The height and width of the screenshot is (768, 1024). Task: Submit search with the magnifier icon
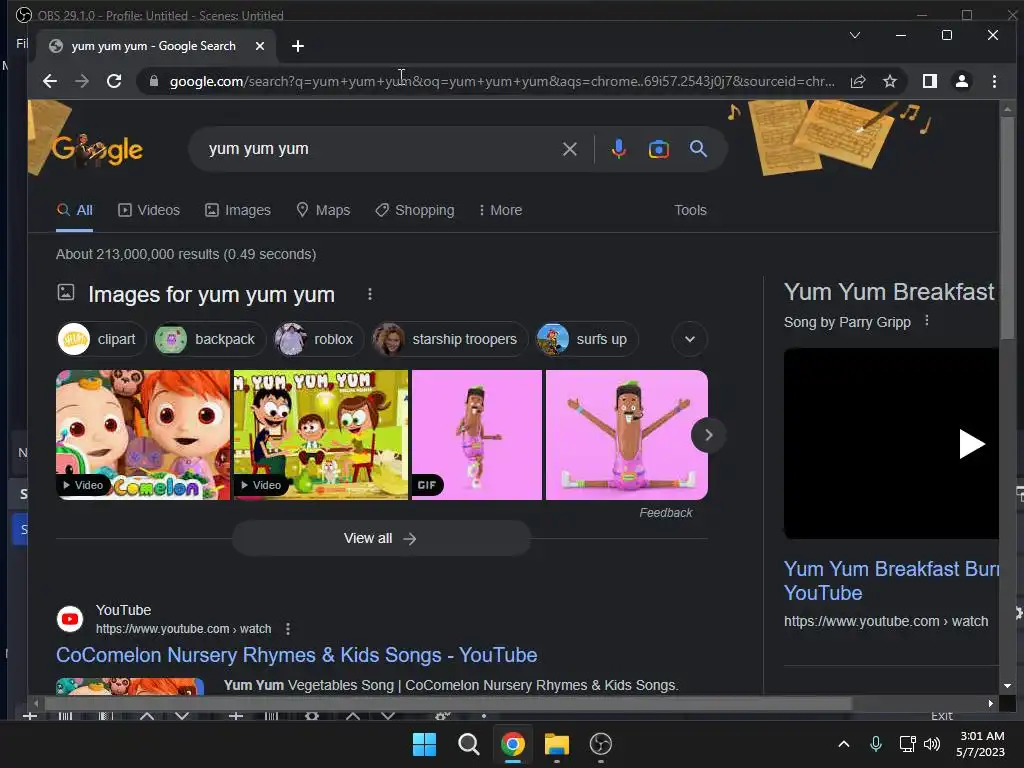698,149
